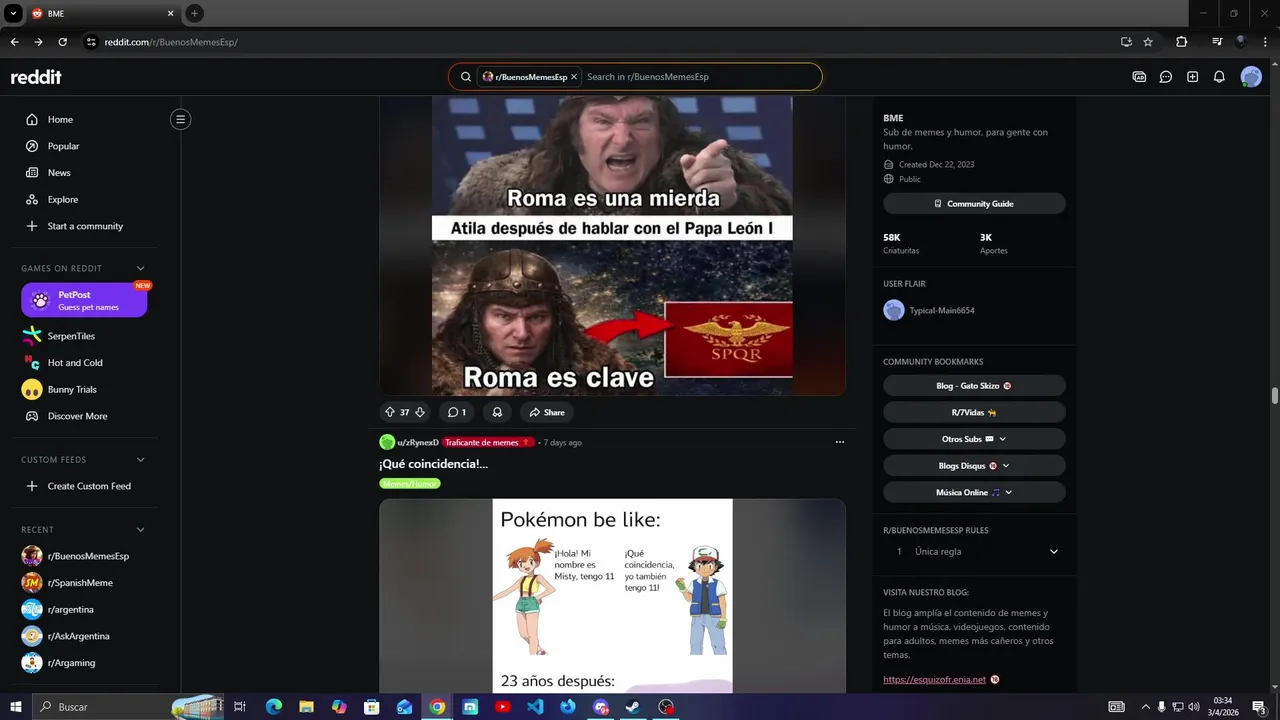Reload the page in the browser

click(x=62, y=42)
